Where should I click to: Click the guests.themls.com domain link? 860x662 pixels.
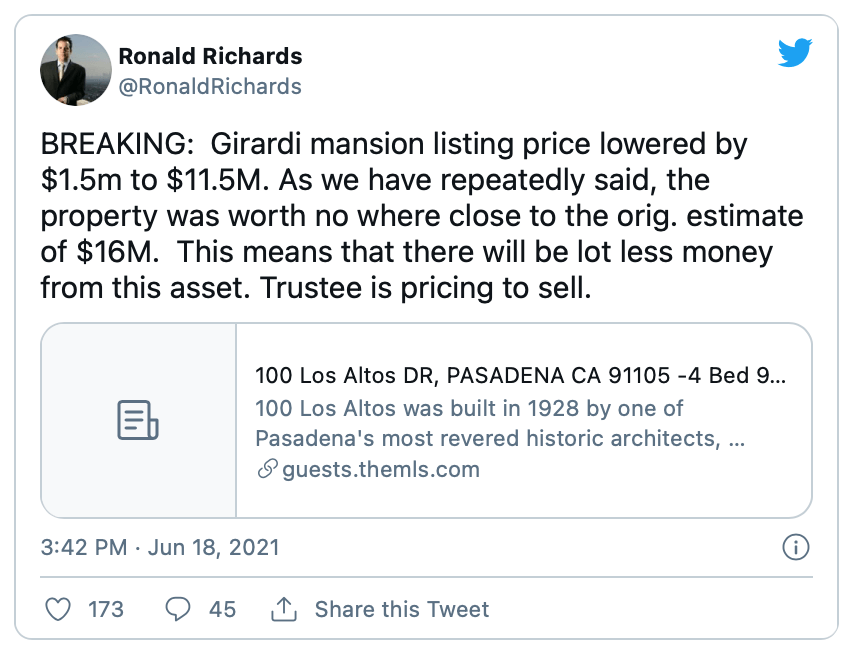[x=381, y=469]
